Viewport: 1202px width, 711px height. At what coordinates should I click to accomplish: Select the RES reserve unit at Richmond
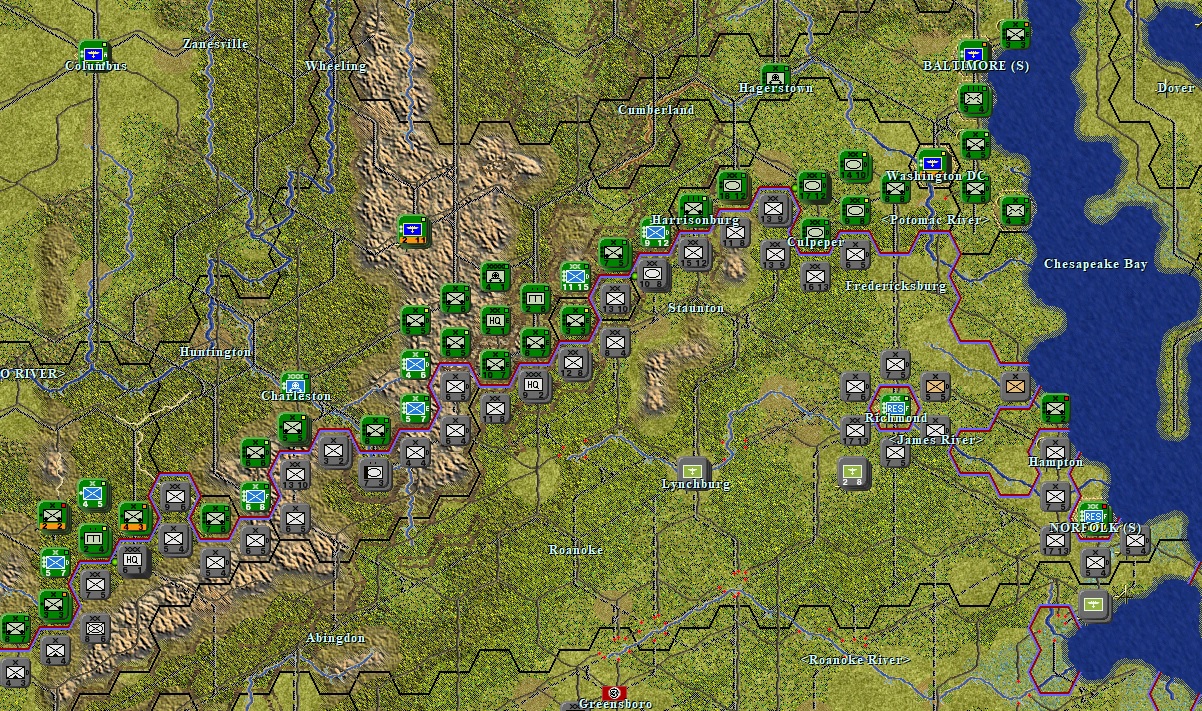coord(896,408)
